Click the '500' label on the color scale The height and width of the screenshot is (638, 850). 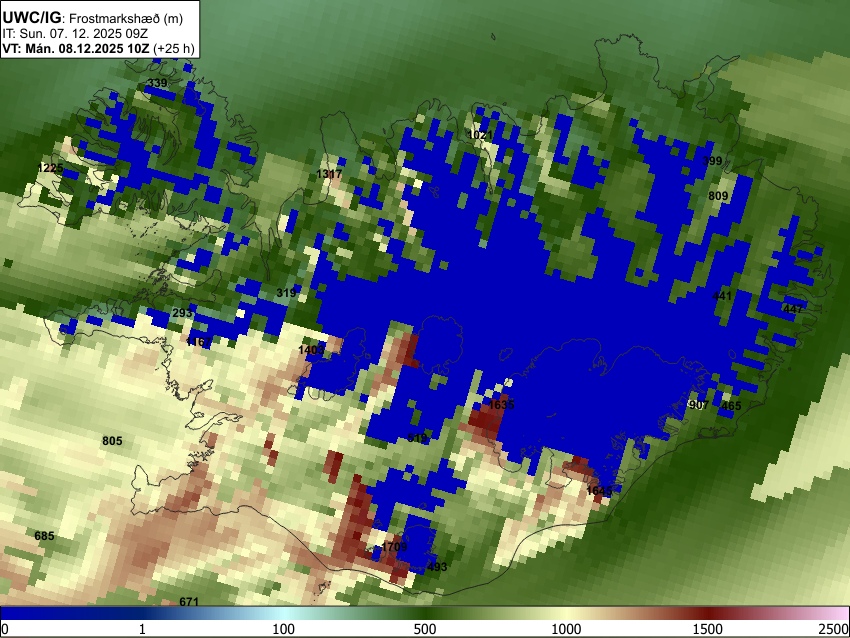(425, 629)
